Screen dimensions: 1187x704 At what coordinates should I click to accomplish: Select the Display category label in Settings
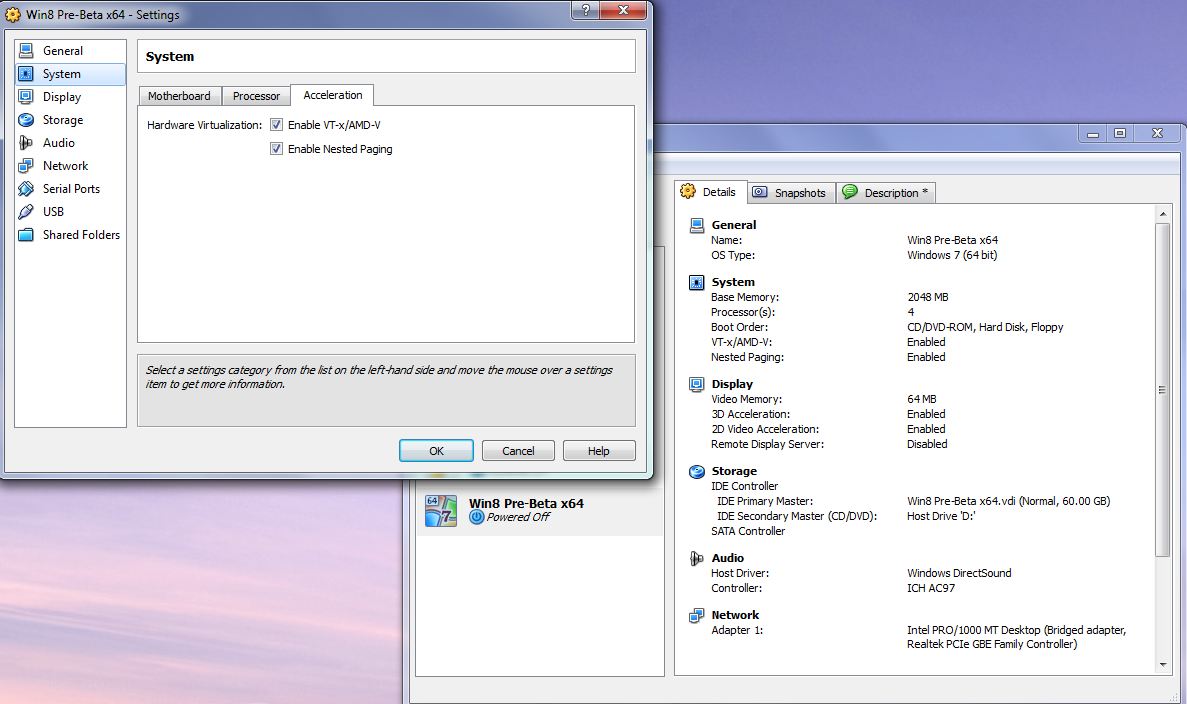[62, 97]
